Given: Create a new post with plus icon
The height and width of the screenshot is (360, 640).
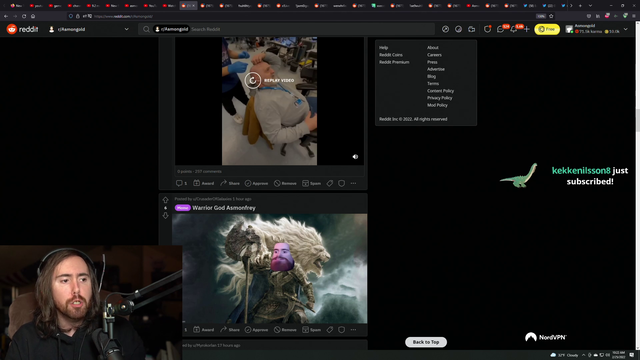Looking at the screenshot, I should tap(527, 29).
